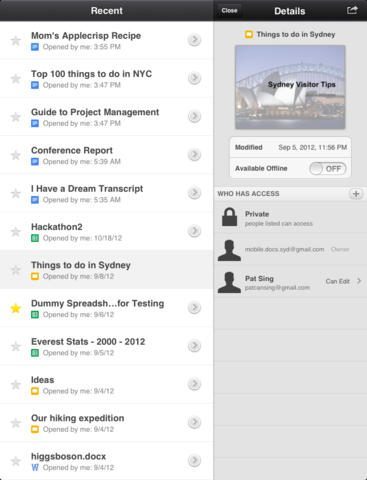Tap the share icon in Details header
Image resolution: width=367 pixels, height=480 pixels.
click(352, 10)
